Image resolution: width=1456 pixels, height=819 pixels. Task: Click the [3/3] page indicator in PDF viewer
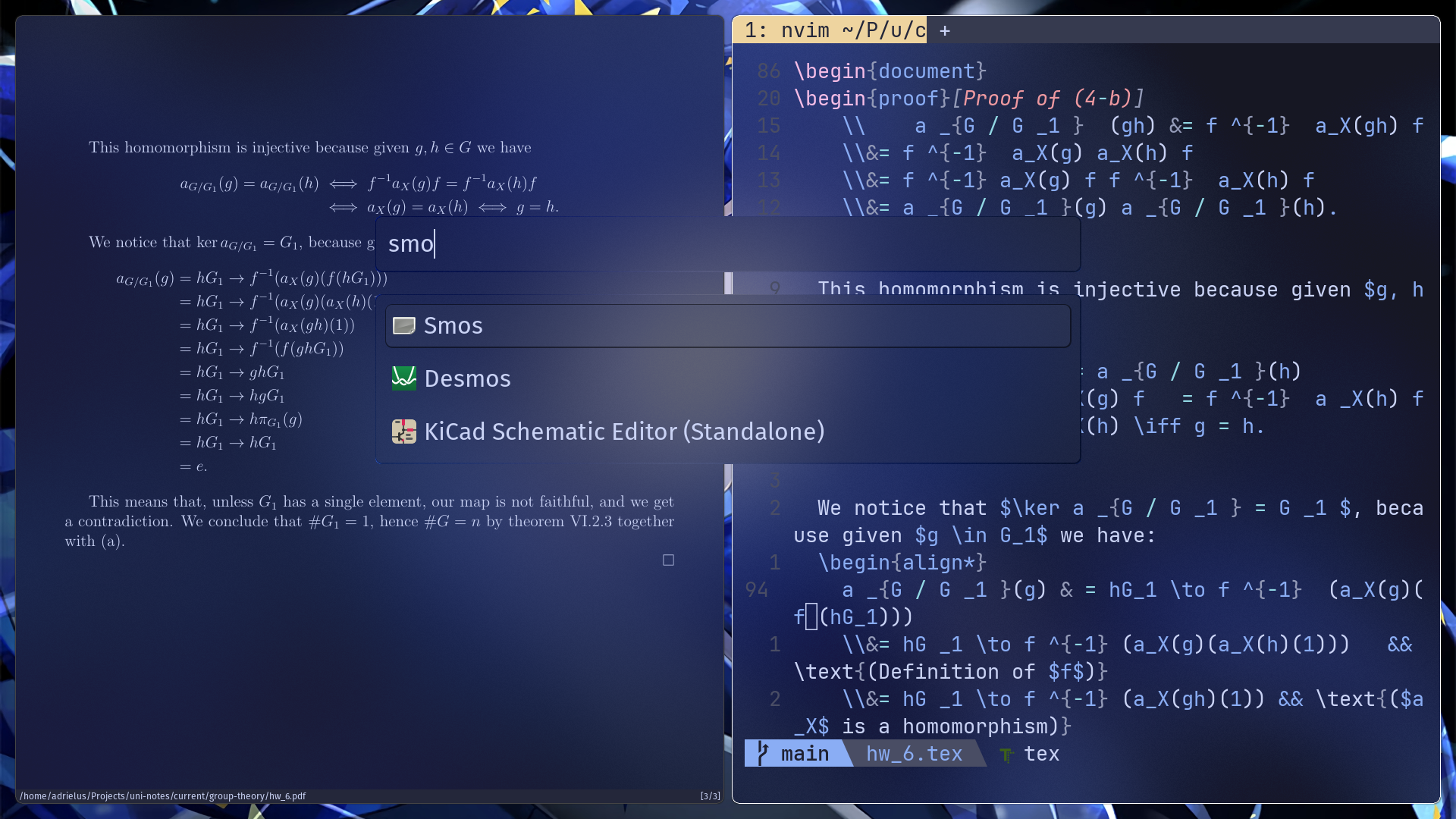click(710, 796)
